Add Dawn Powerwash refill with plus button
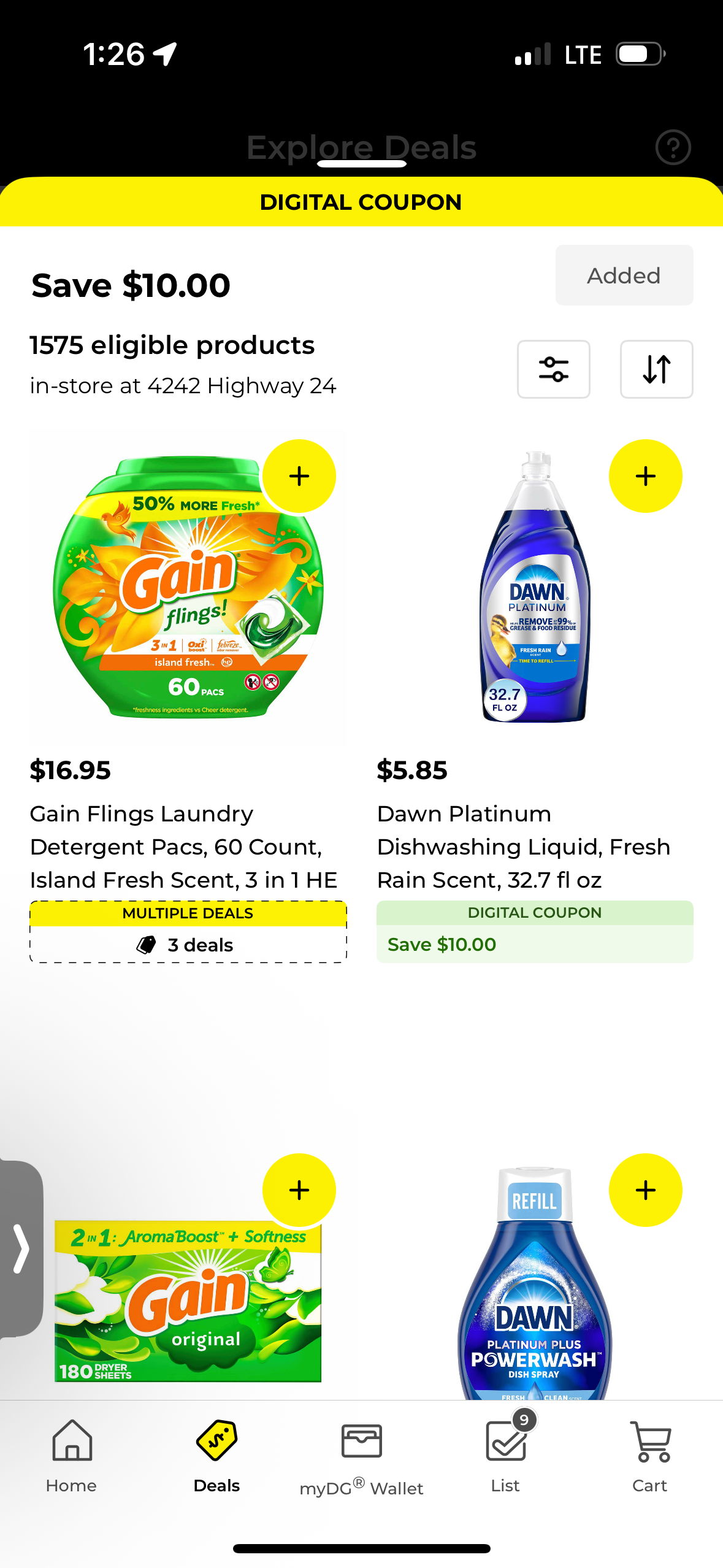The image size is (723, 1568). (x=645, y=1190)
